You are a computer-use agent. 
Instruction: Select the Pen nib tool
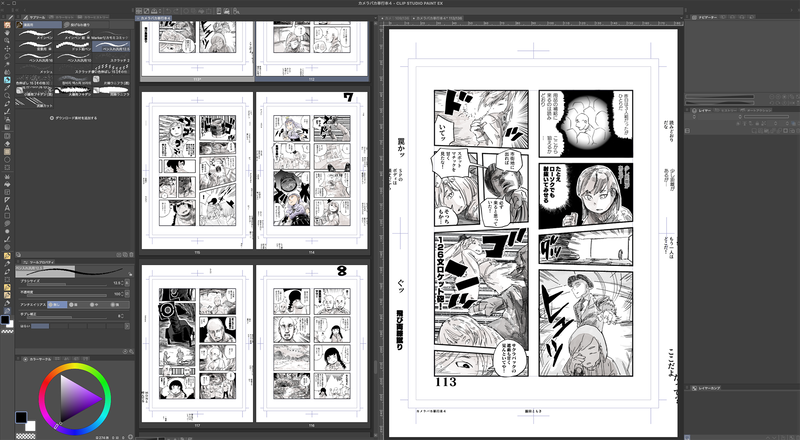click(x=7, y=104)
